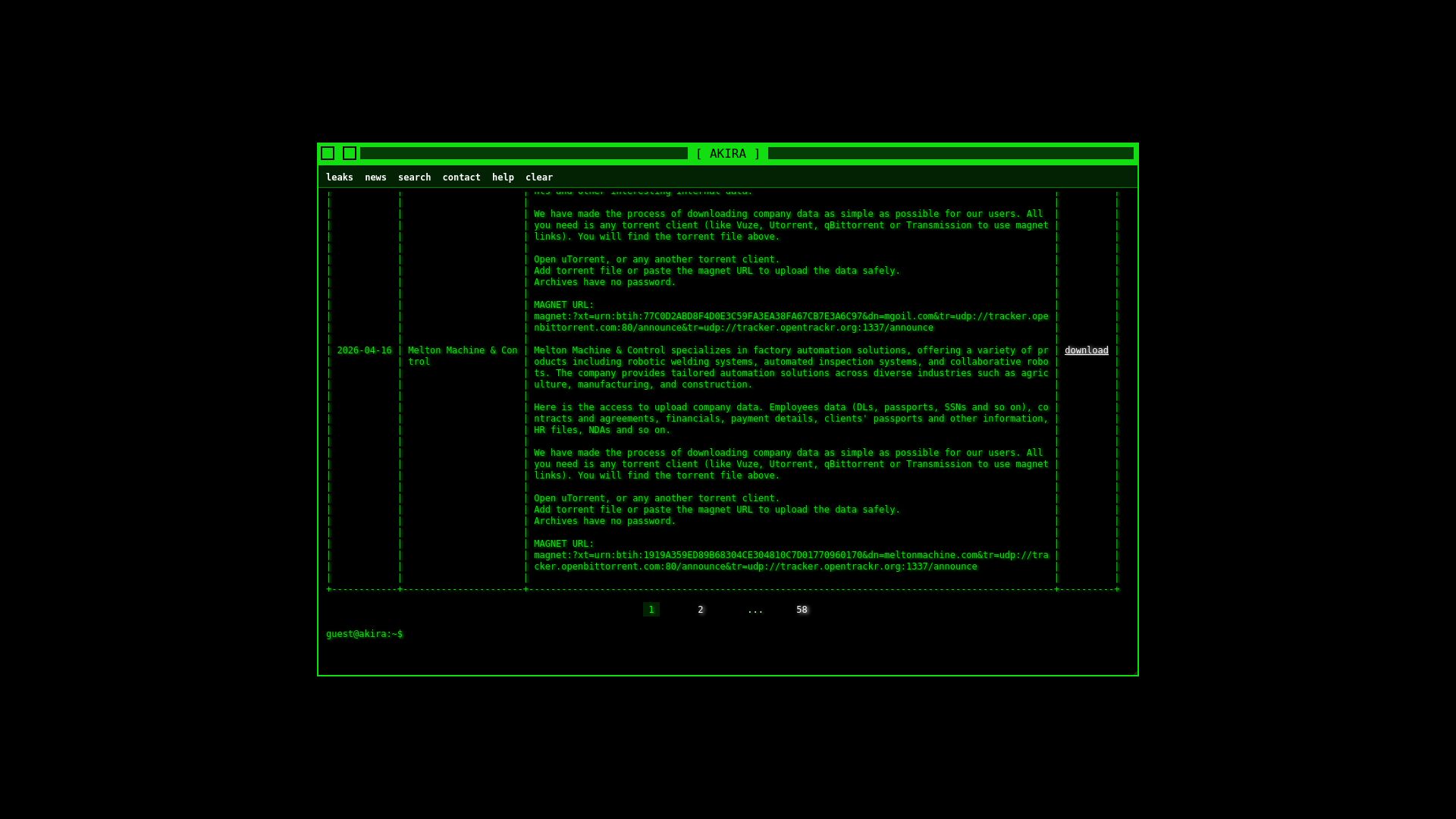Image resolution: width=1456 pixels, height=819 pixels.
Task: Click the lower 'Archives have no password.' line
Action: pos(604,521)
